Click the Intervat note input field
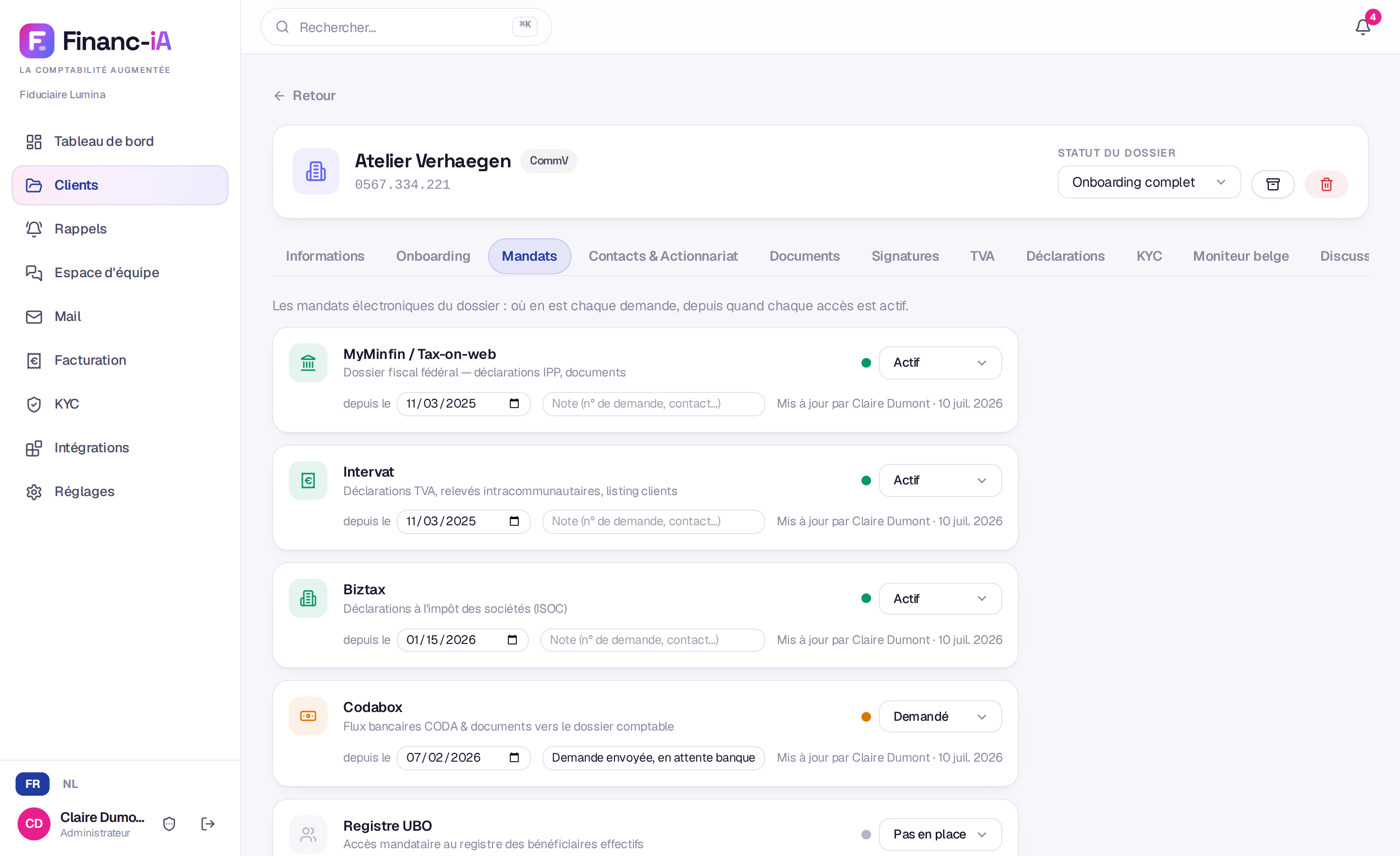This screenshot has width=1400, height=856. click(x=653, y=521)
